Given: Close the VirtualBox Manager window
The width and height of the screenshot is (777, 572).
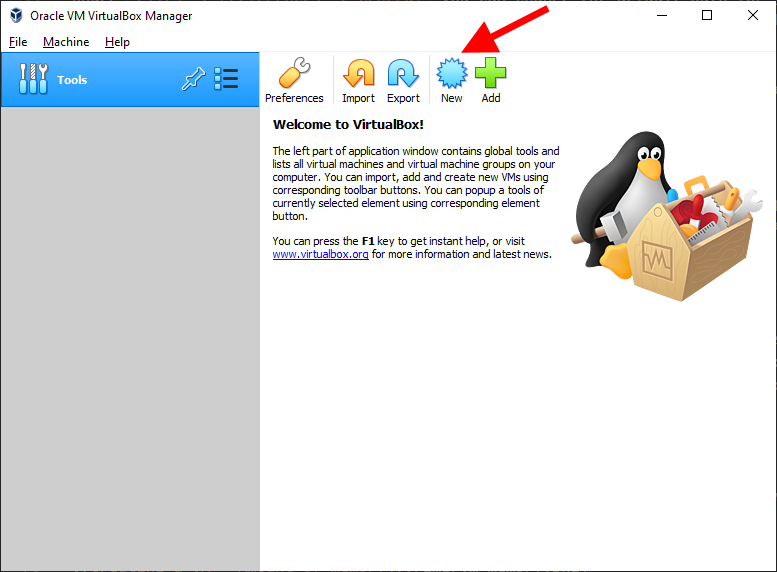Looking at the screenshot, I should point(753,15).
